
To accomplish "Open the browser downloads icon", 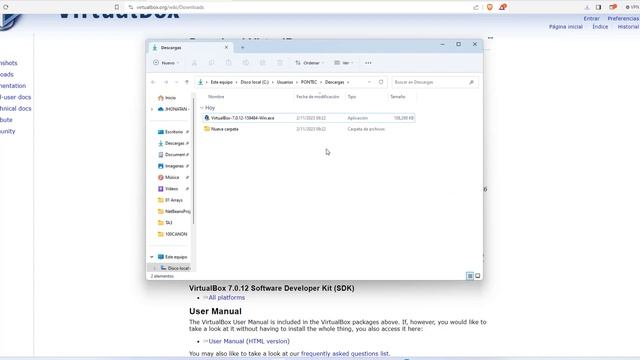I will pos(587,7).
